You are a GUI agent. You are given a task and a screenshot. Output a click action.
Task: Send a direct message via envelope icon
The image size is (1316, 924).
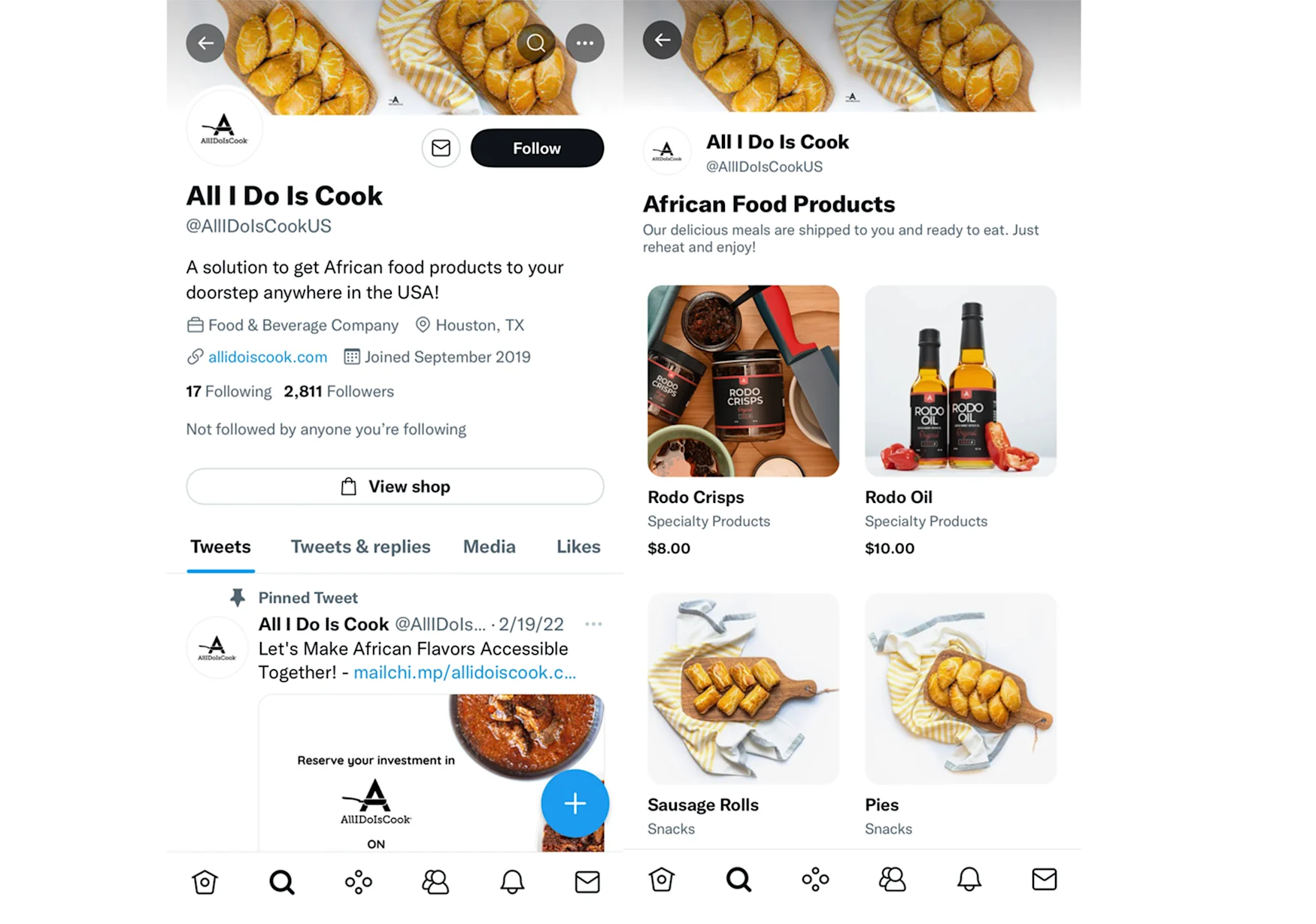441,148
